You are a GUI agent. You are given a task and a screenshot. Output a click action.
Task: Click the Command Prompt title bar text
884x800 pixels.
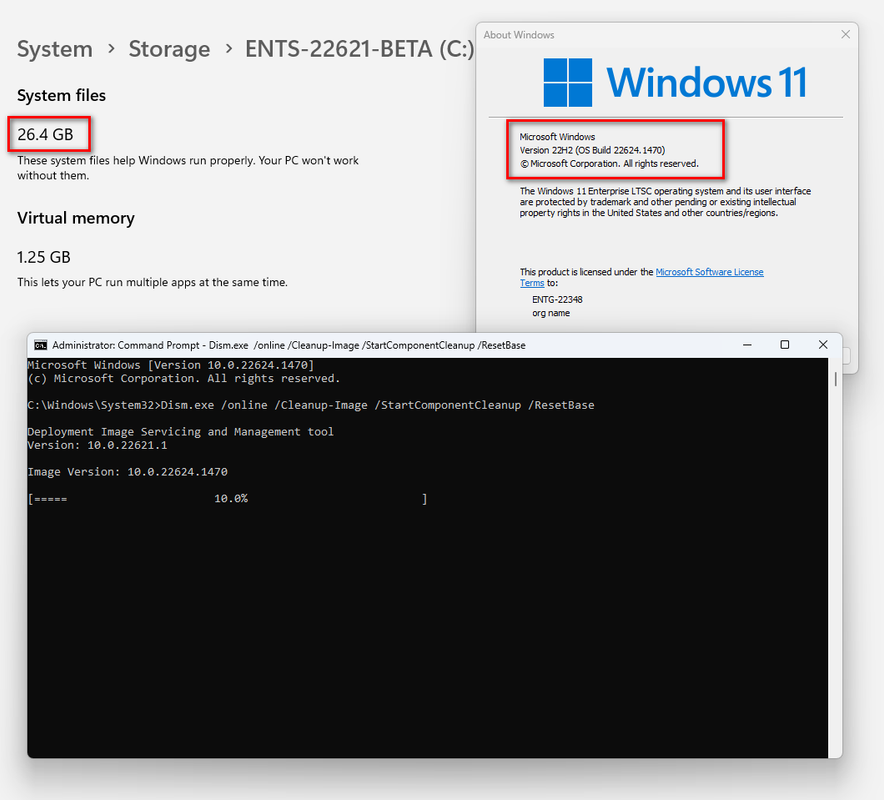click(x=289, y=345)
